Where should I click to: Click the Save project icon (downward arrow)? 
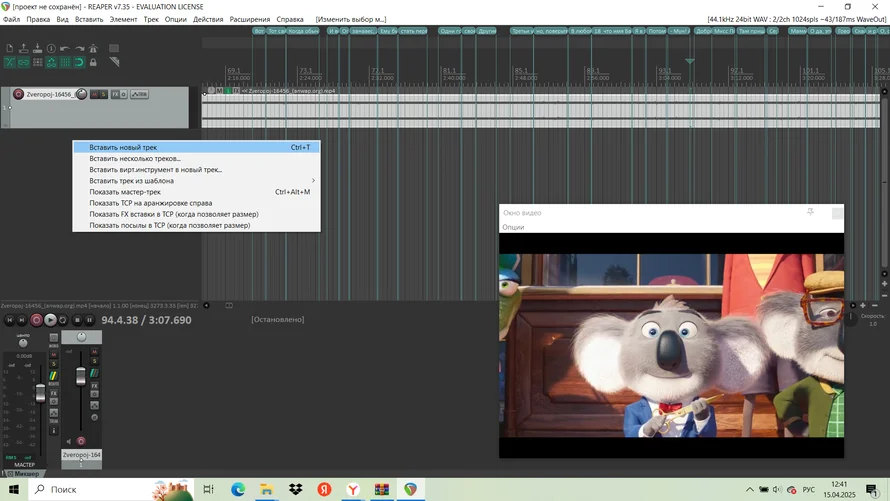pos(37,49)
